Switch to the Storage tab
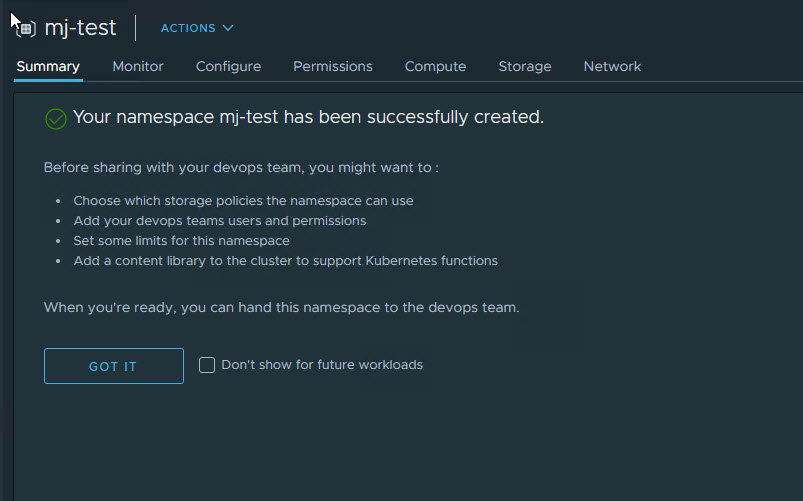803x501 pixels. [525, 66]
